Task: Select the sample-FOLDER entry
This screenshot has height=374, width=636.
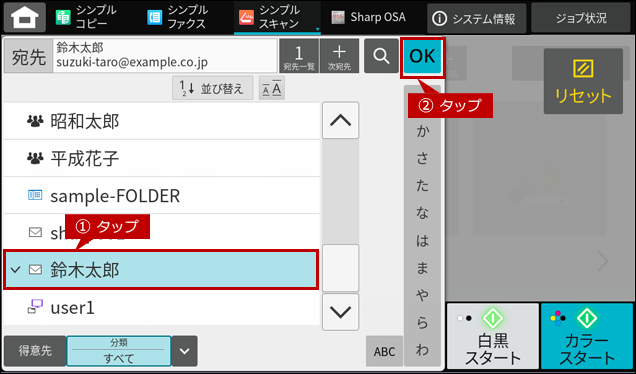Action: coord(162,196)
